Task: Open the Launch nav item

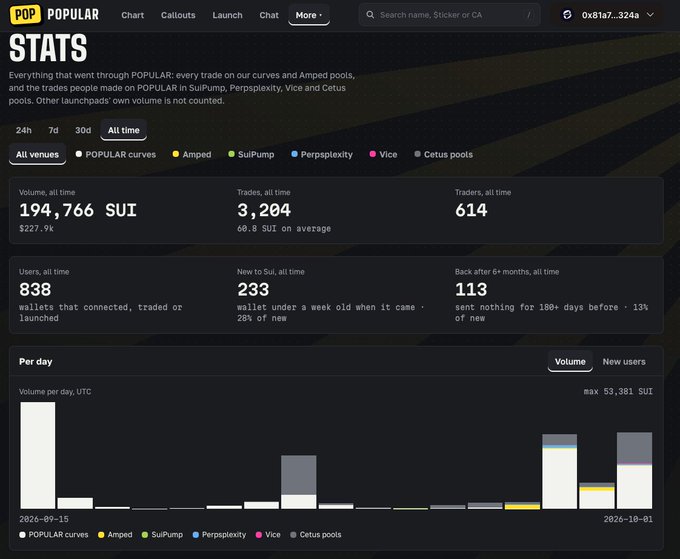Action: 227,15
